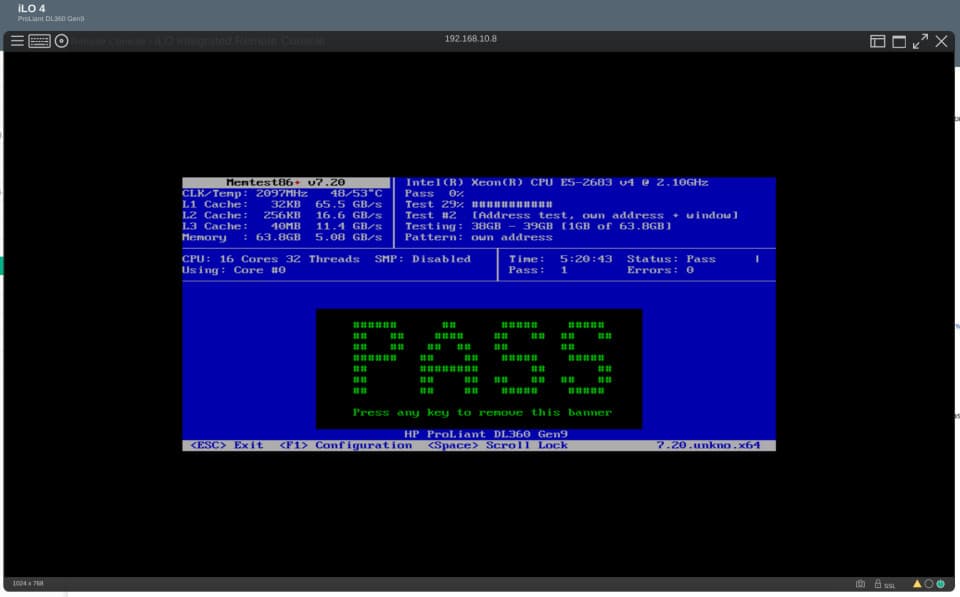
Task: Maximize the remote console window
Action: point(899,42)
